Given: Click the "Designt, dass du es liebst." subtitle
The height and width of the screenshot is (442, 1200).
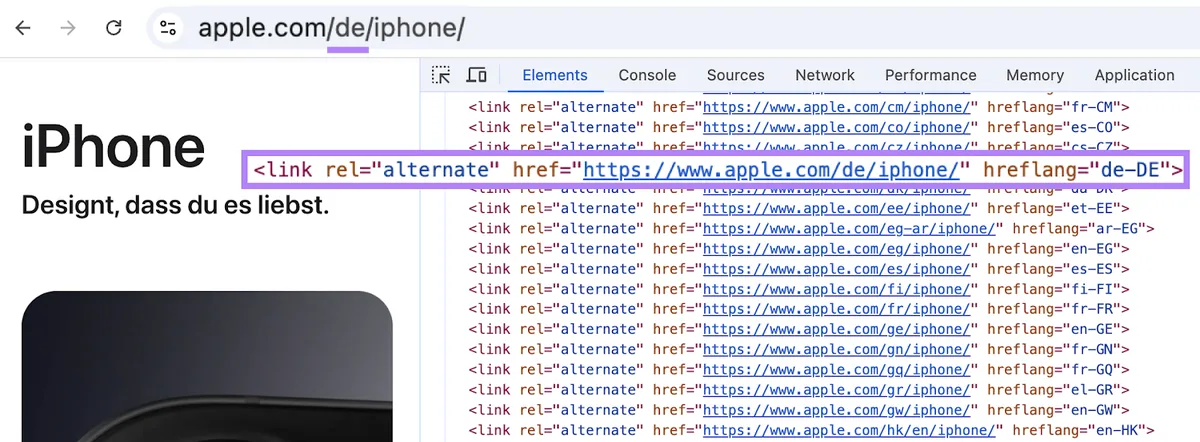Looking at the screenshot, I should point(175,207).
